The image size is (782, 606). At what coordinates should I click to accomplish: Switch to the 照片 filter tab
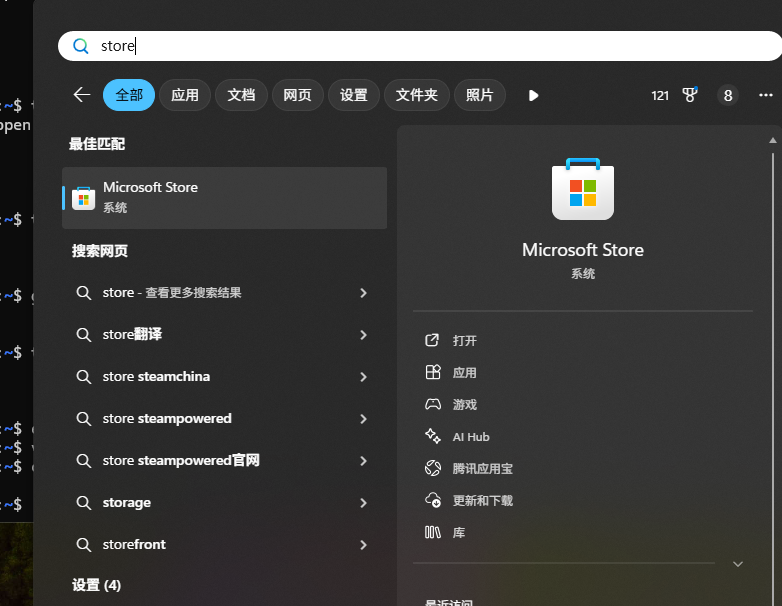tap(480, 95)
